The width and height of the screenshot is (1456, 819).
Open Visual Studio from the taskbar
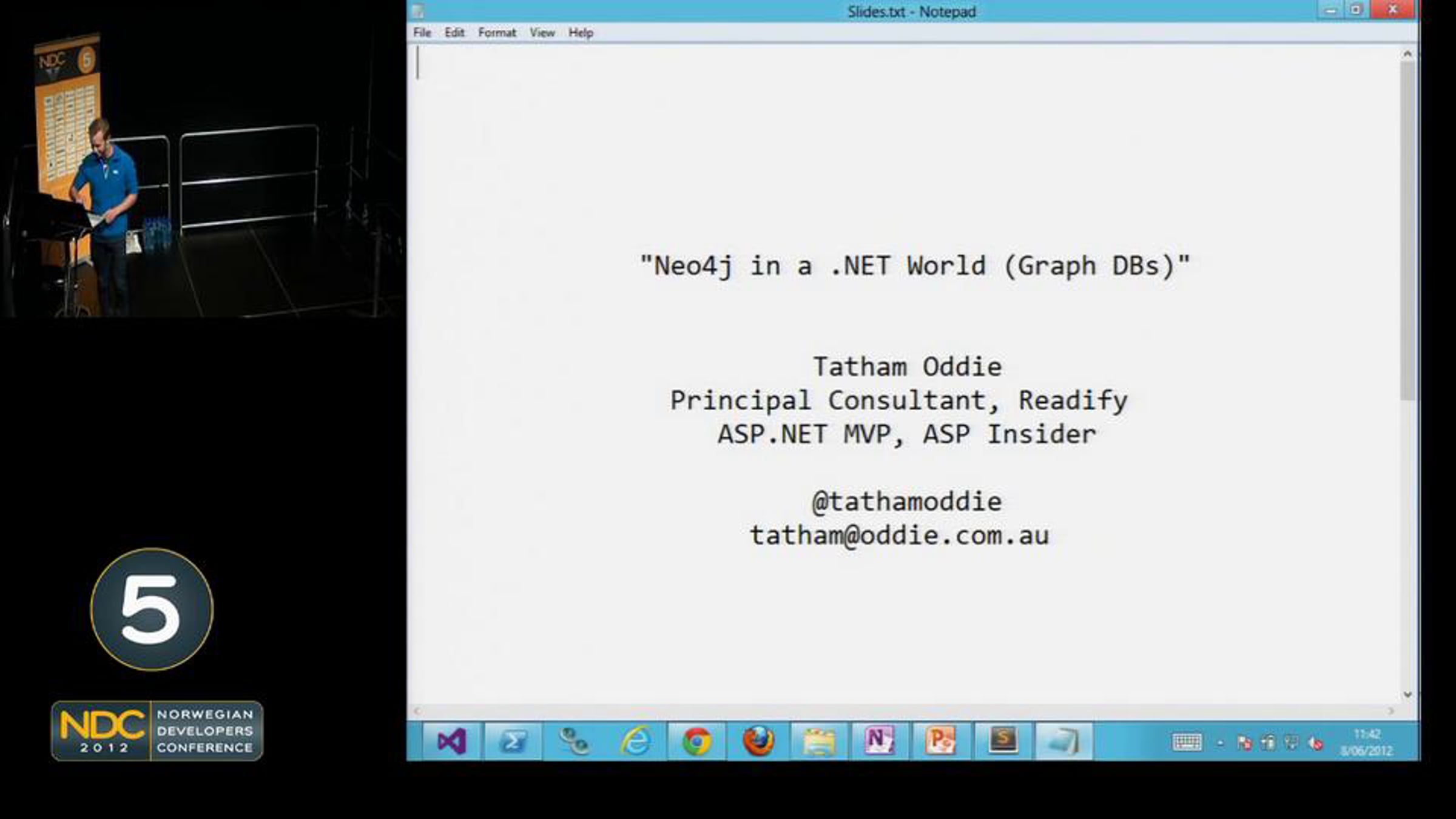click(x=452, y=741)
